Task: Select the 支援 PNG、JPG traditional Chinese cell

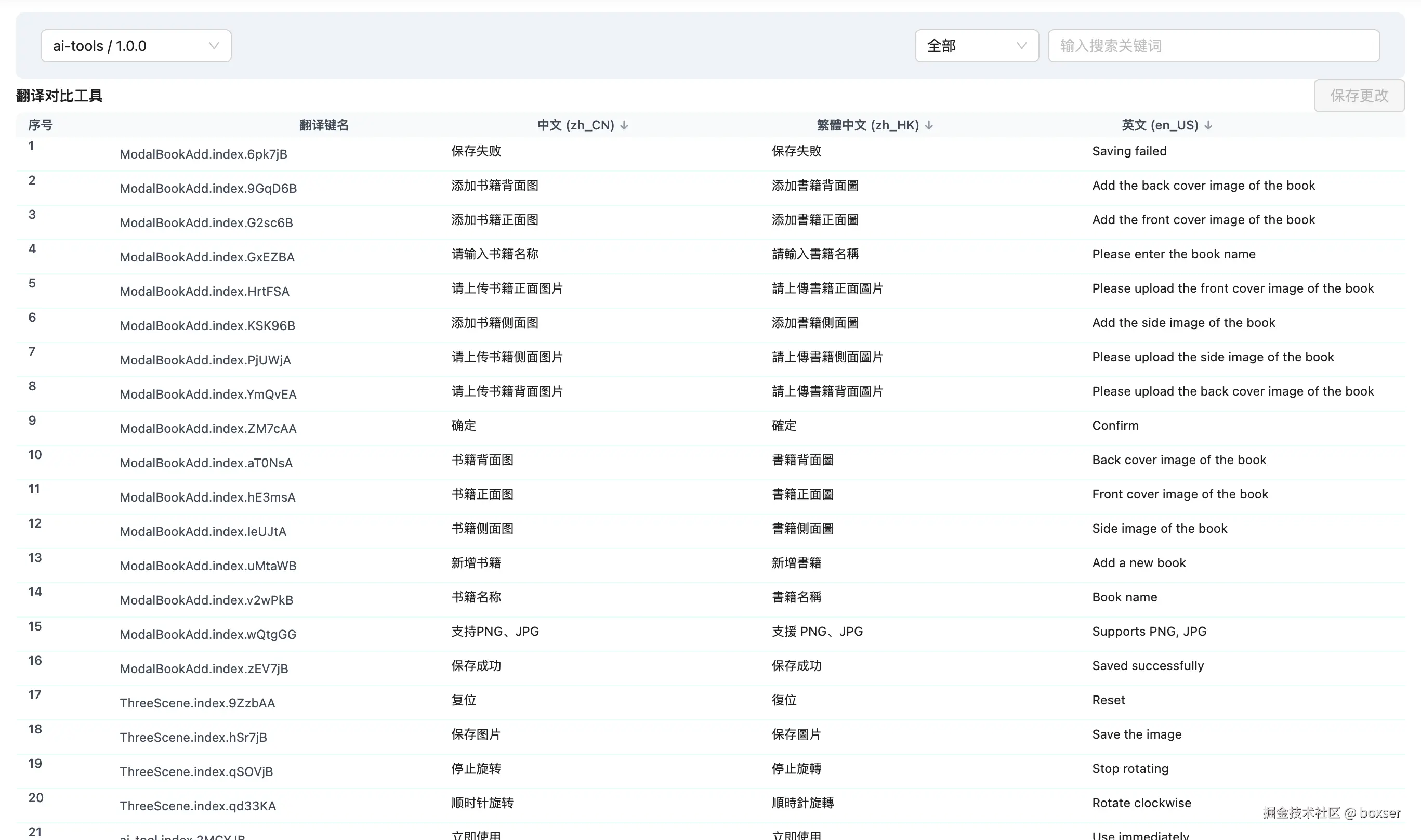Action: (x=817, y=631)
